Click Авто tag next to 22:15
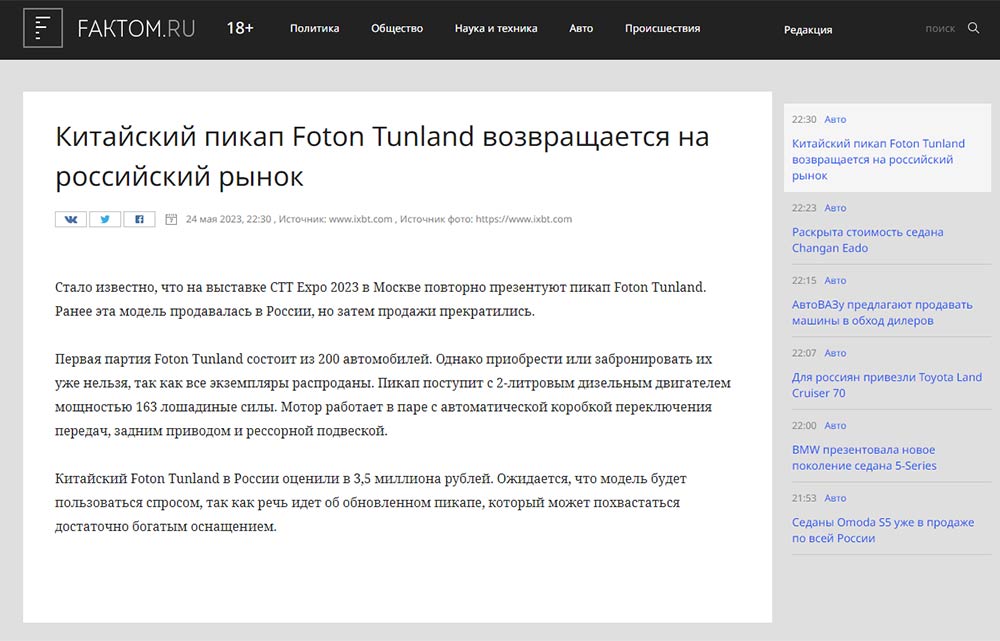Viewport: 1000px width, 641px height. (835, 281)
